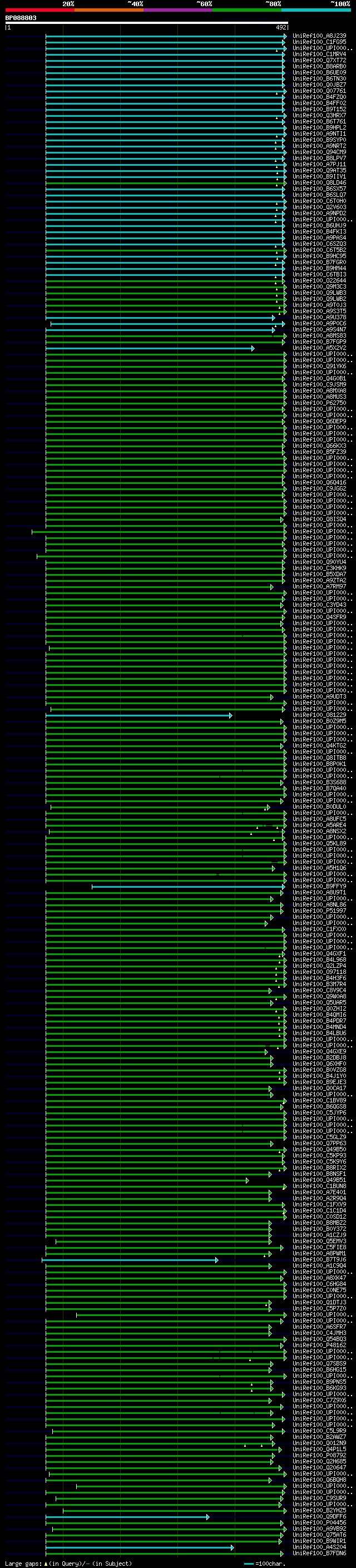Select the UniRef100_Q6DEP9 label

click(319, 421)
